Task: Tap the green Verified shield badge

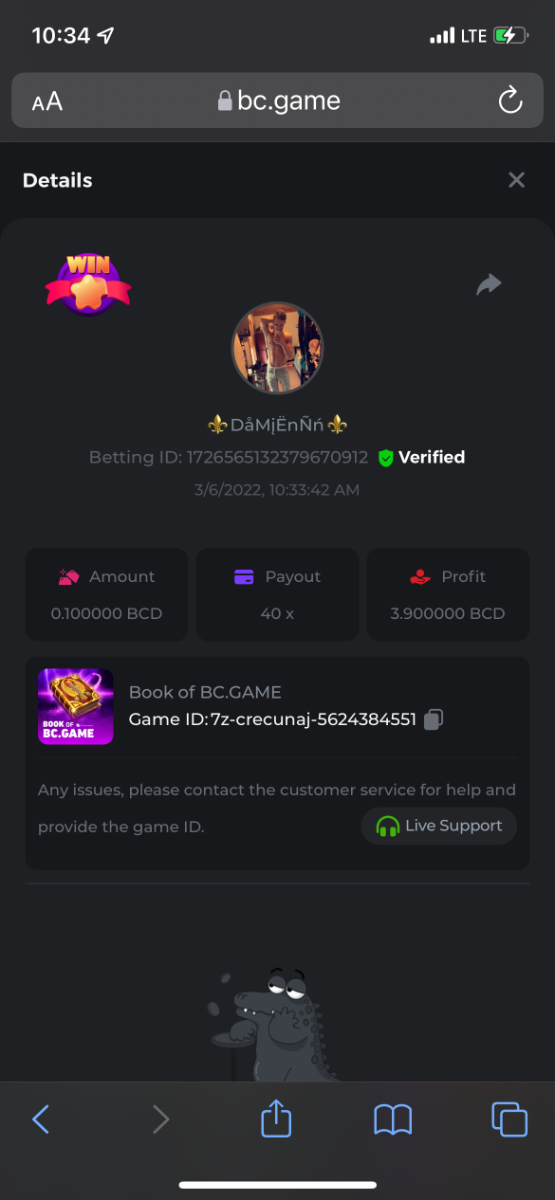Action: click(x=386, y=458)
